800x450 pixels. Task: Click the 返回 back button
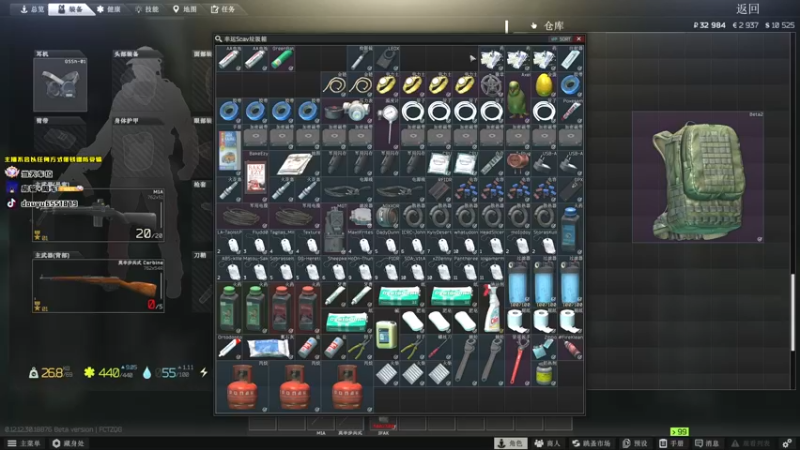pyautogui.click(x=748, y=9)
